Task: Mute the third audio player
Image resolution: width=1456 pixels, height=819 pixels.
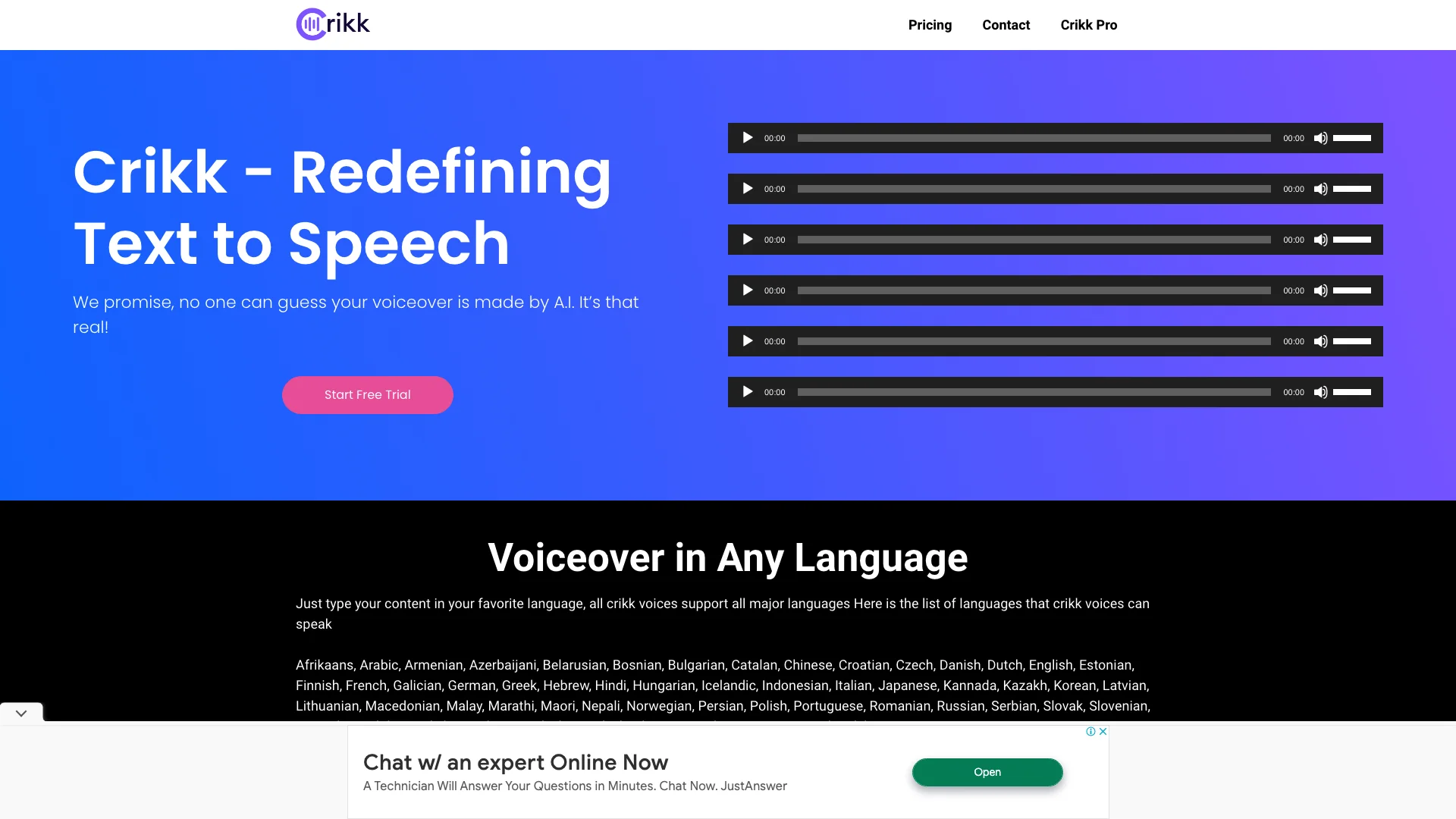Action: 1321,239
